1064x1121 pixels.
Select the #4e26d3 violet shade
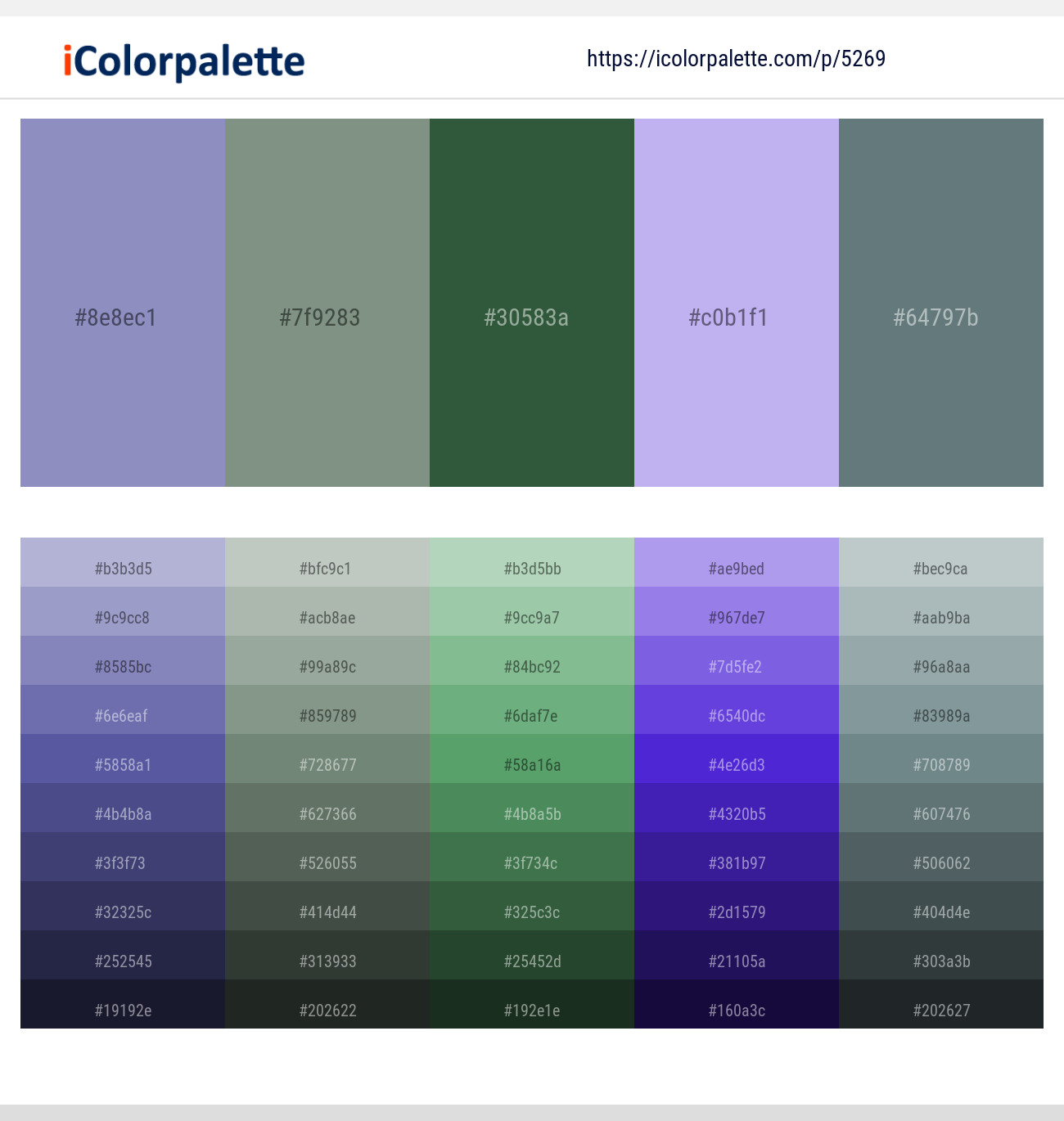pyautogui.click(x=736, y=765)
